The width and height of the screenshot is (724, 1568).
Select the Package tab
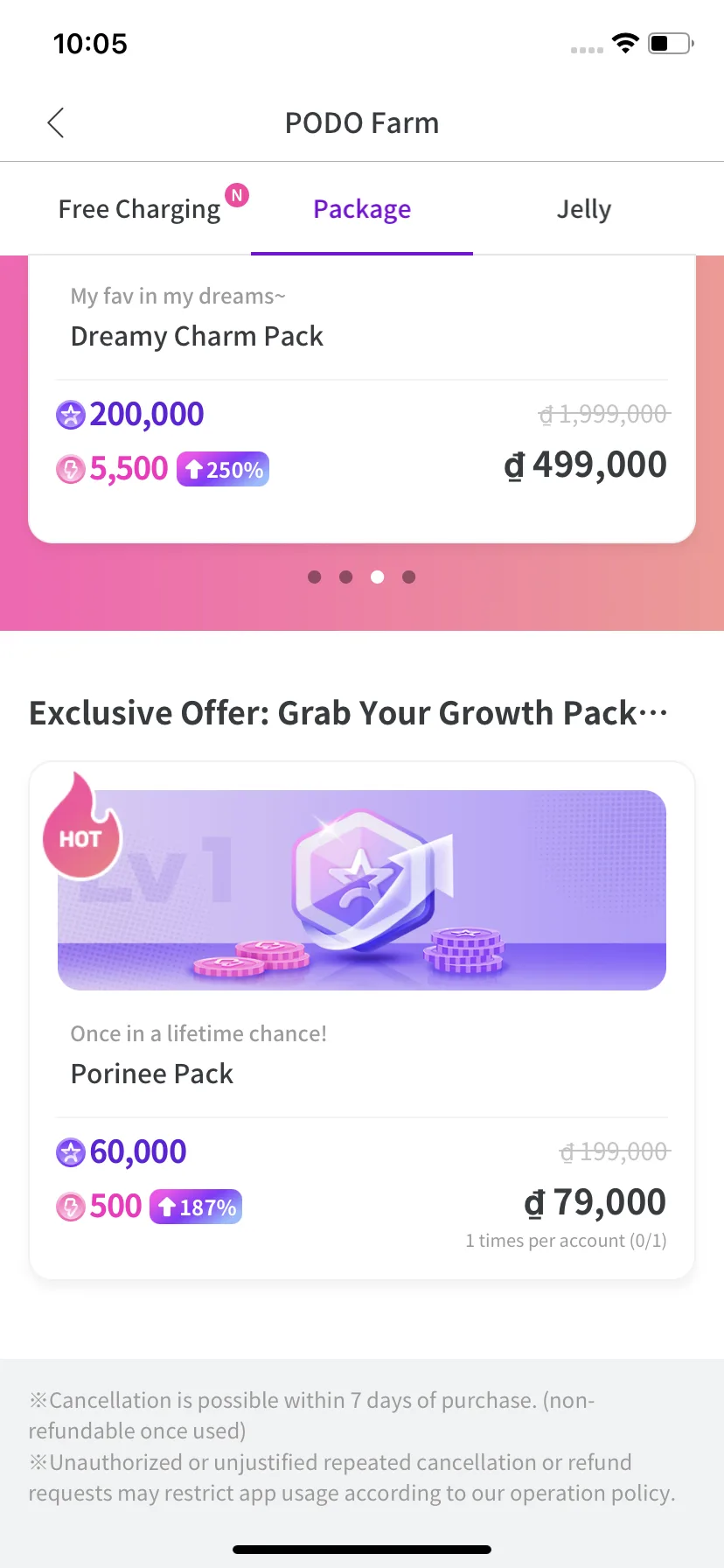[362, 209]
